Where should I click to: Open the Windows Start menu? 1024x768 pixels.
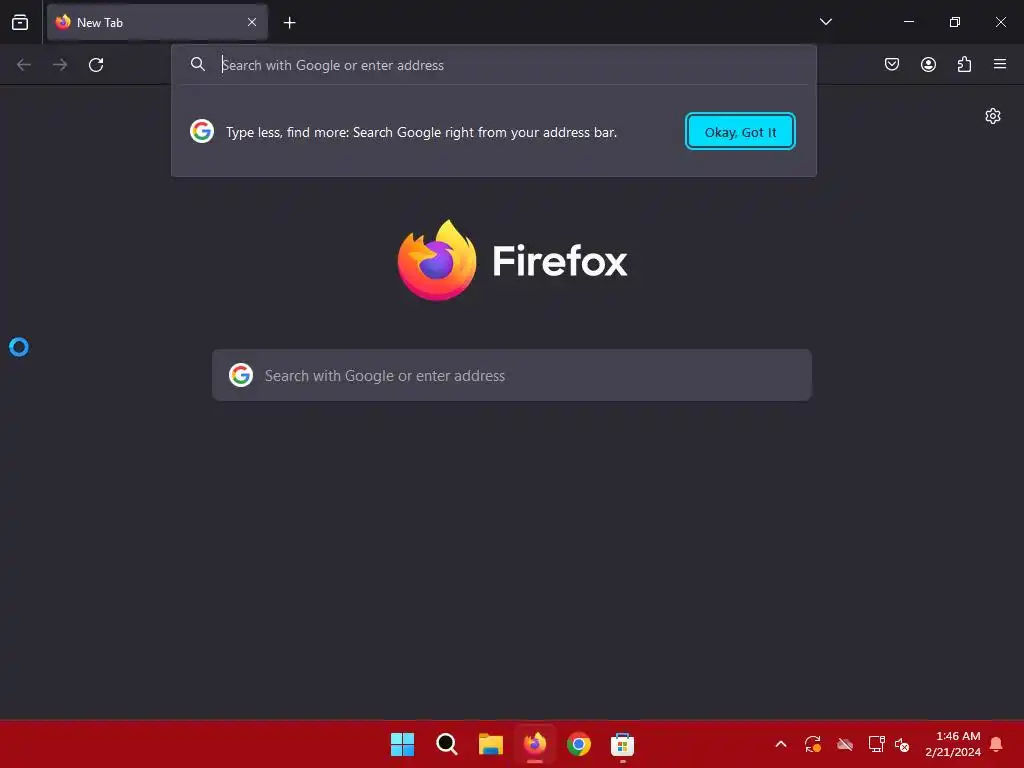(402, 744)
